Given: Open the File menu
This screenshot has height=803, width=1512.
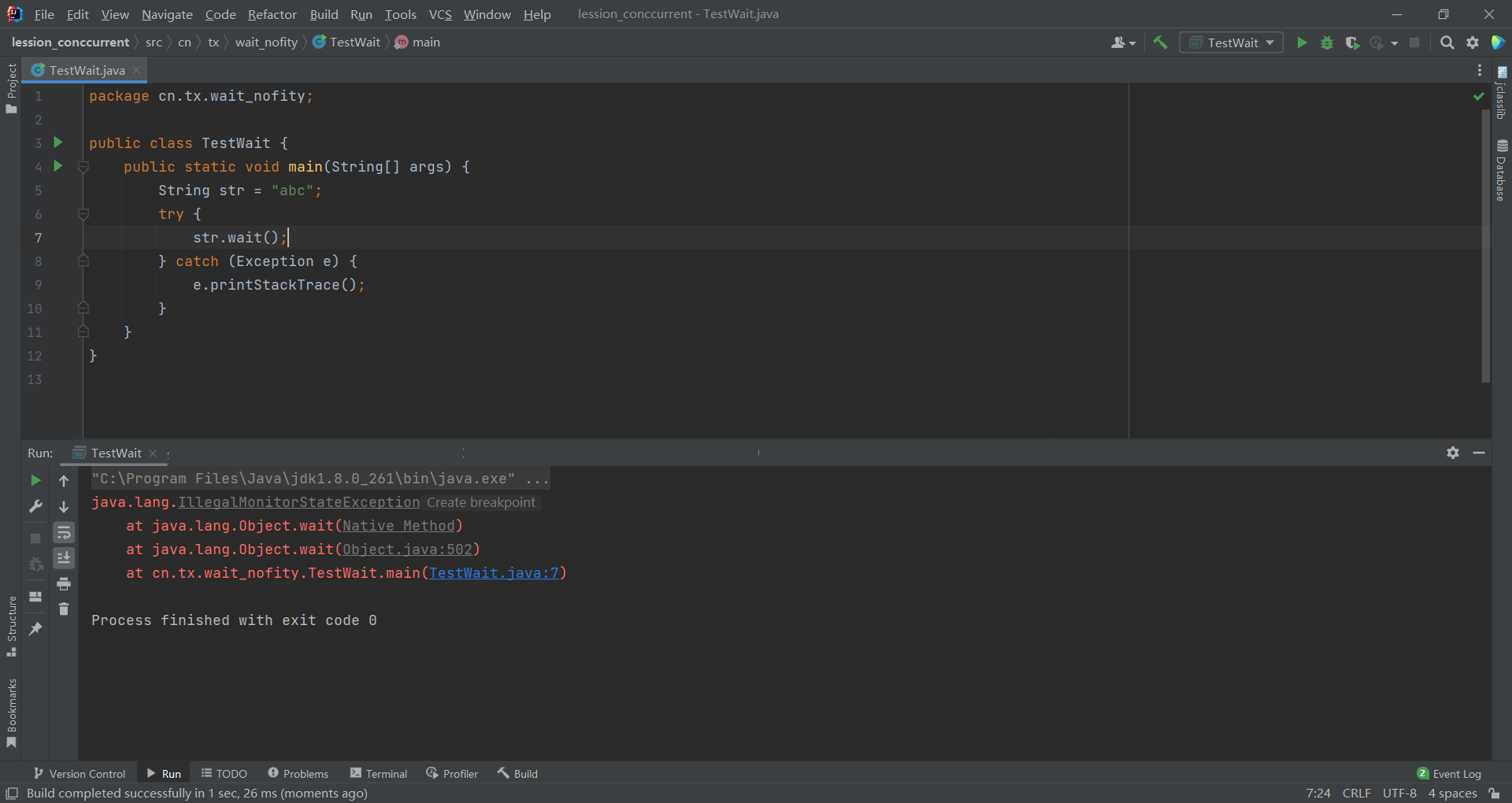Looking at the screenshot, I should [x=44, y=14].
